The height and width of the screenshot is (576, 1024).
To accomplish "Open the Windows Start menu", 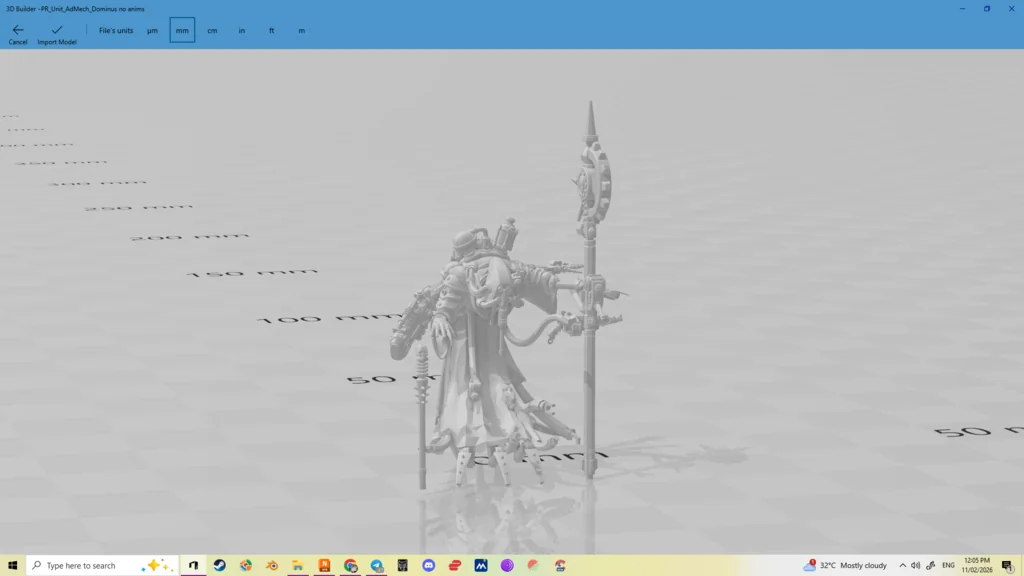I will pyautogui.click(x=12, y=565).
